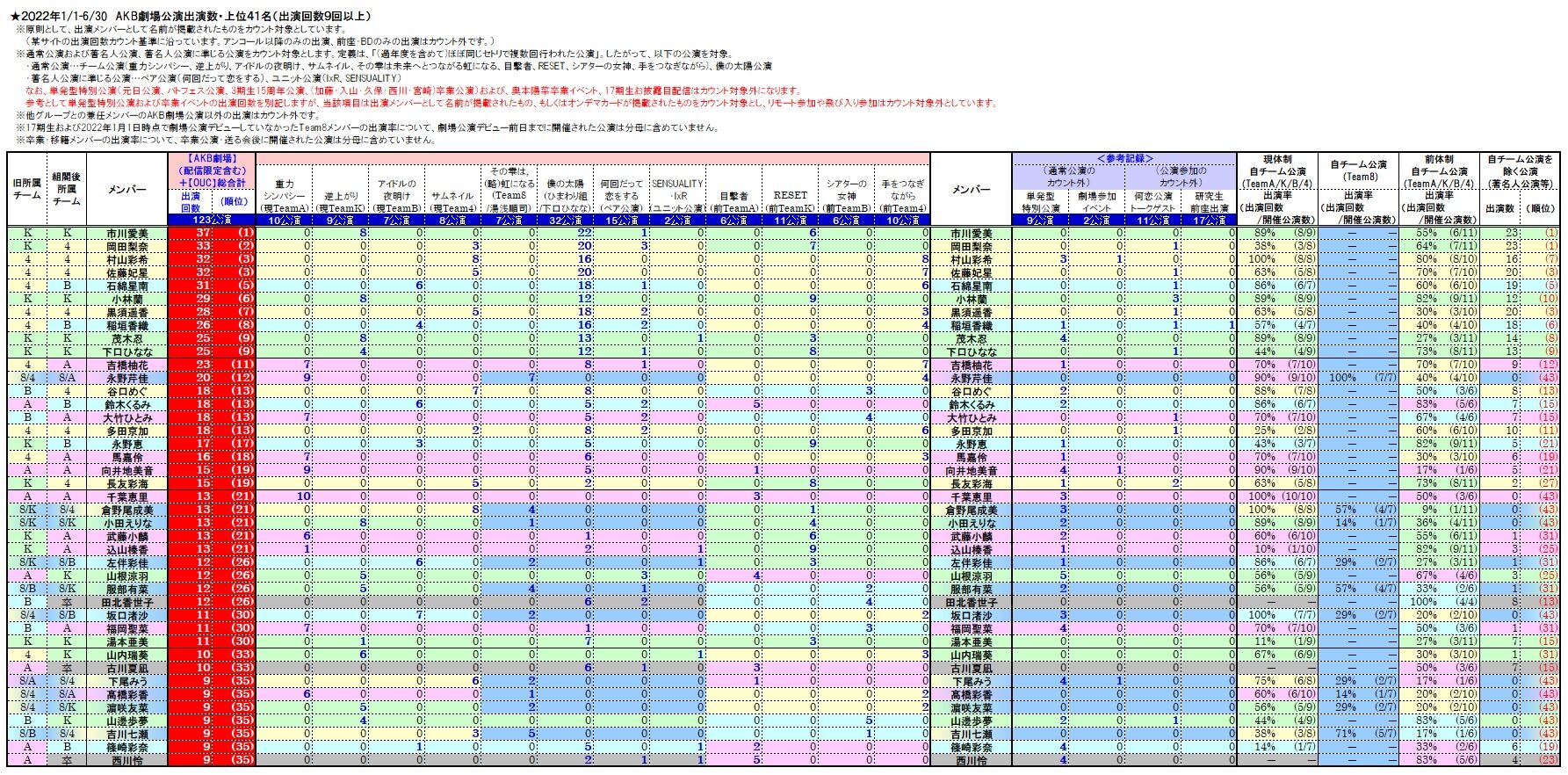
Task: Click 田北香世子's 前体制 rate 100%
Action: (1425, 602)
